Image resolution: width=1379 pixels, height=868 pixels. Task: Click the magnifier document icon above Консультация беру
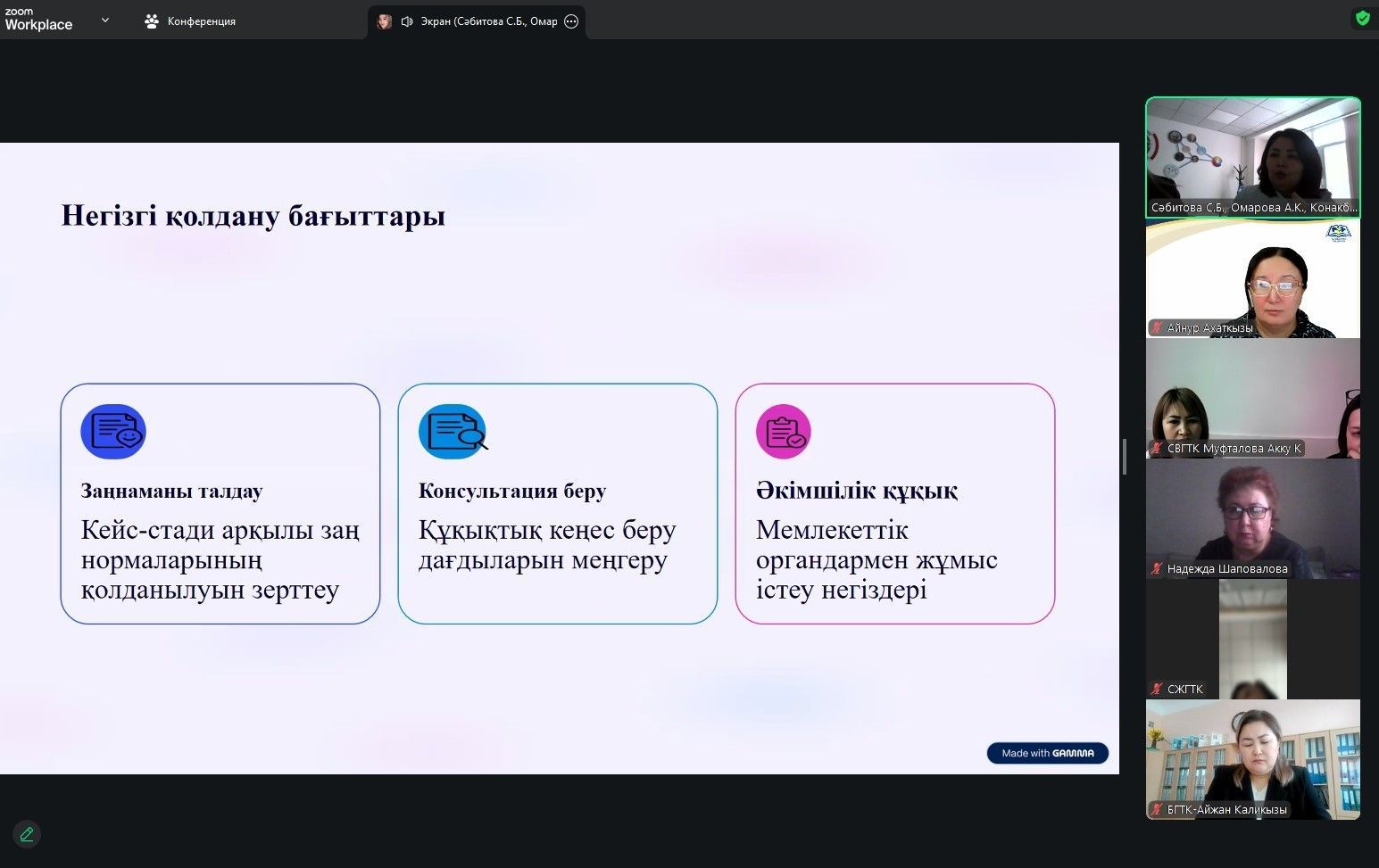453,432
